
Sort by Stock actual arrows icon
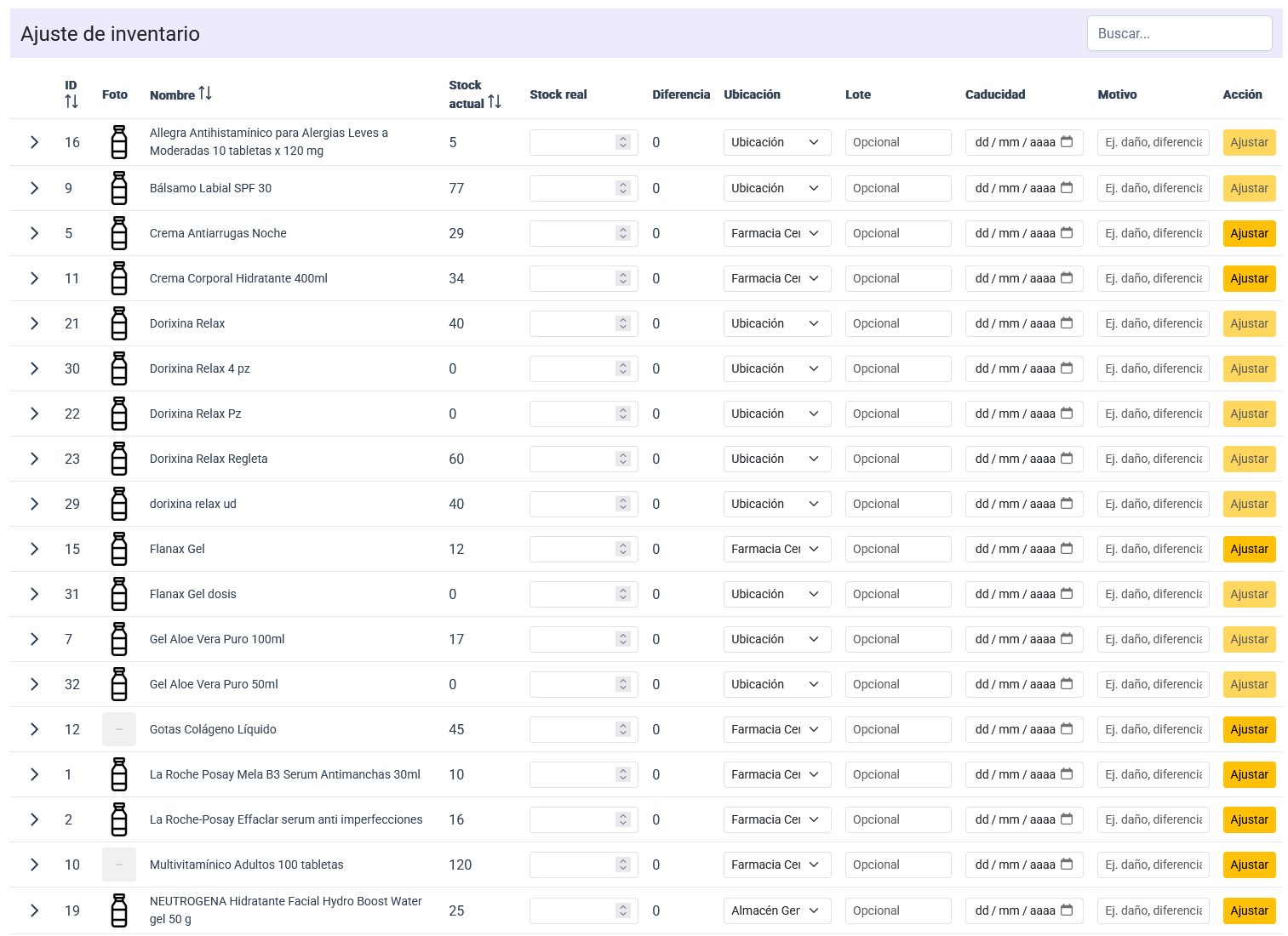pos(495,102)
